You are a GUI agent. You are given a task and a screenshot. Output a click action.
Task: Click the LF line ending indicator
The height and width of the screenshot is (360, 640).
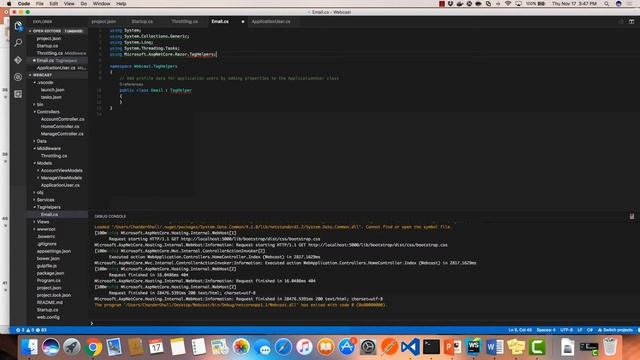coord(580,330)
